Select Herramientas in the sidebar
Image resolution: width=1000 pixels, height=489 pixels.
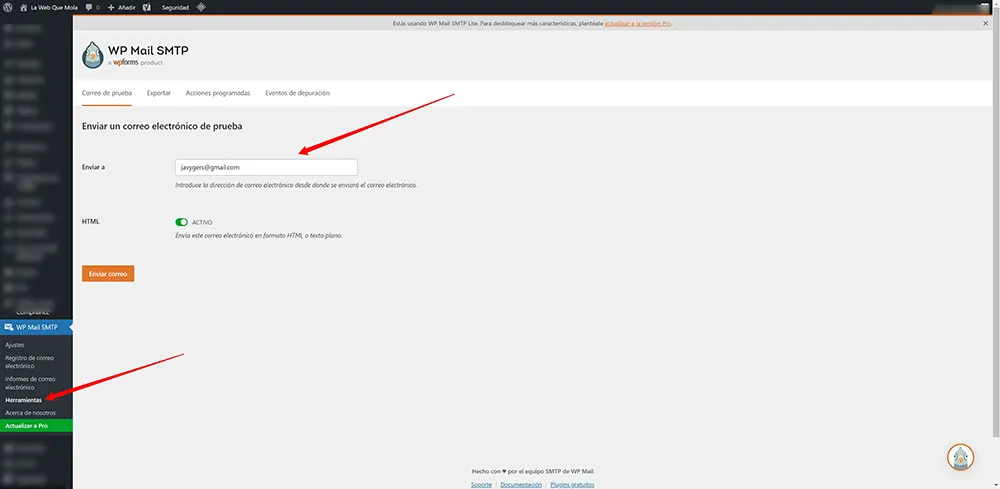tap(23, 400)
